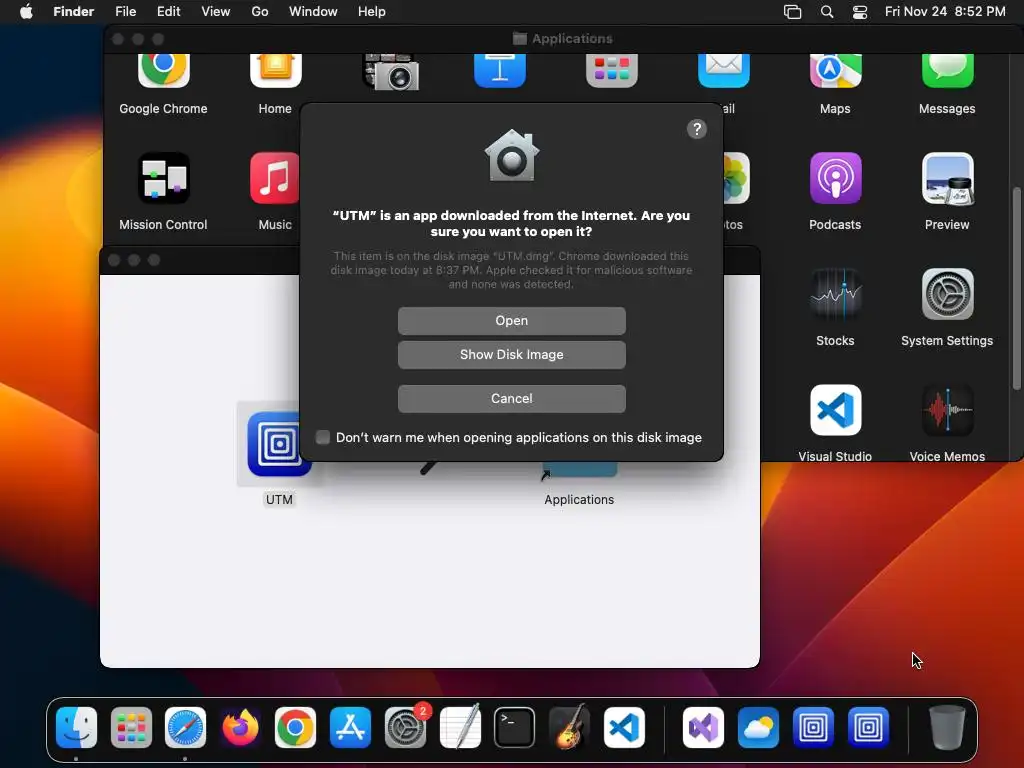
Task: Open the Trash in the Dock
Action: coord(947,728)
